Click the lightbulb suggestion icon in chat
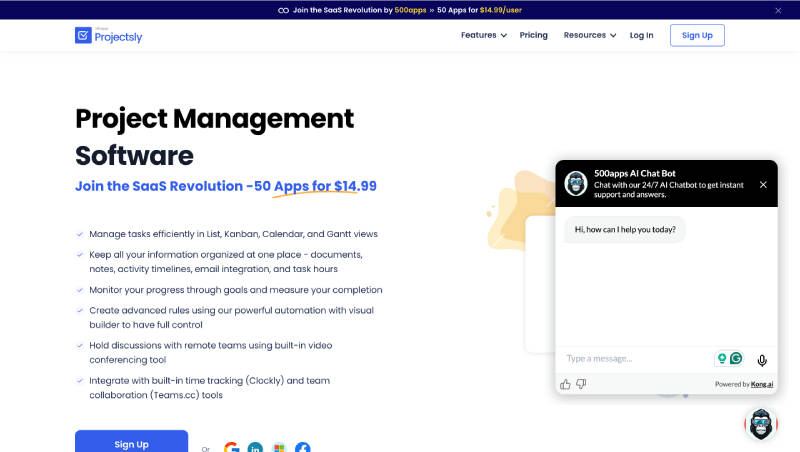The image size is (800, 452). 721,359
